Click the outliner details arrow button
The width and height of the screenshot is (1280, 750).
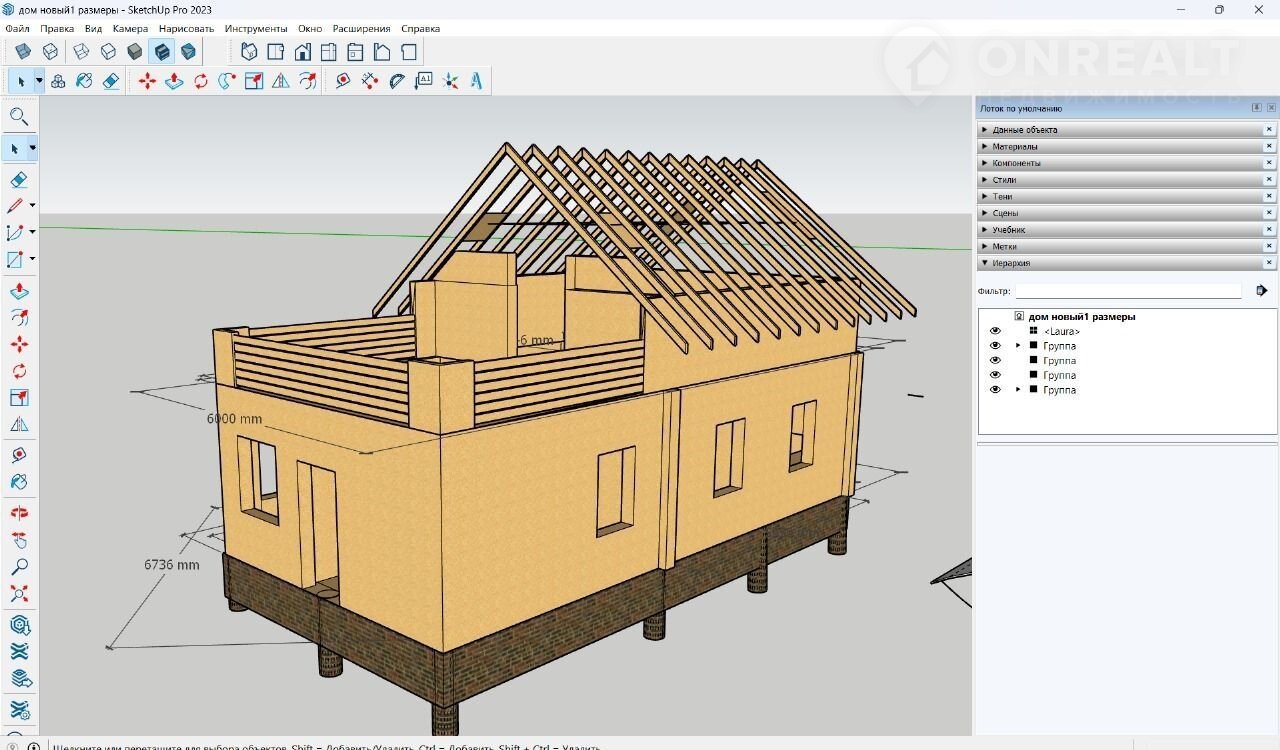point(1261,291)
